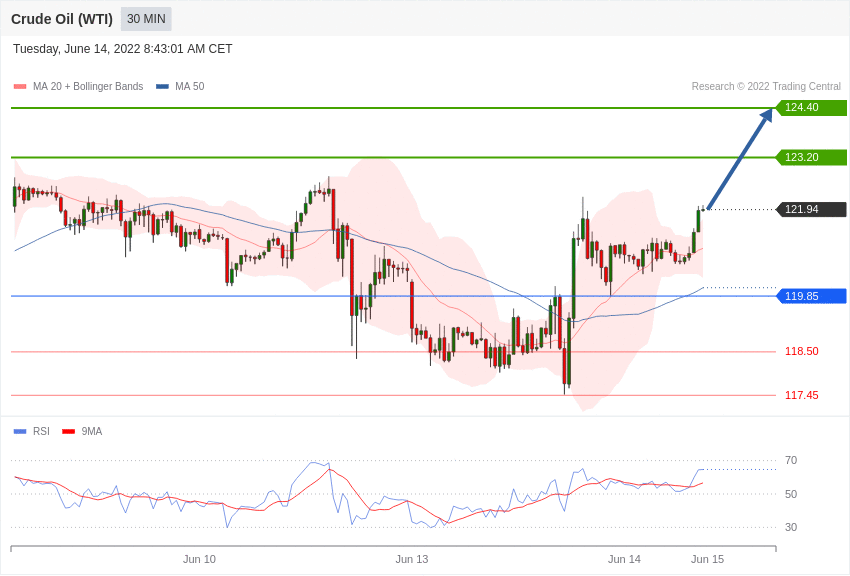Click the 119.85 pivot price label
Viewport: 850px width, 576px height.
click(x=812, y=296)
